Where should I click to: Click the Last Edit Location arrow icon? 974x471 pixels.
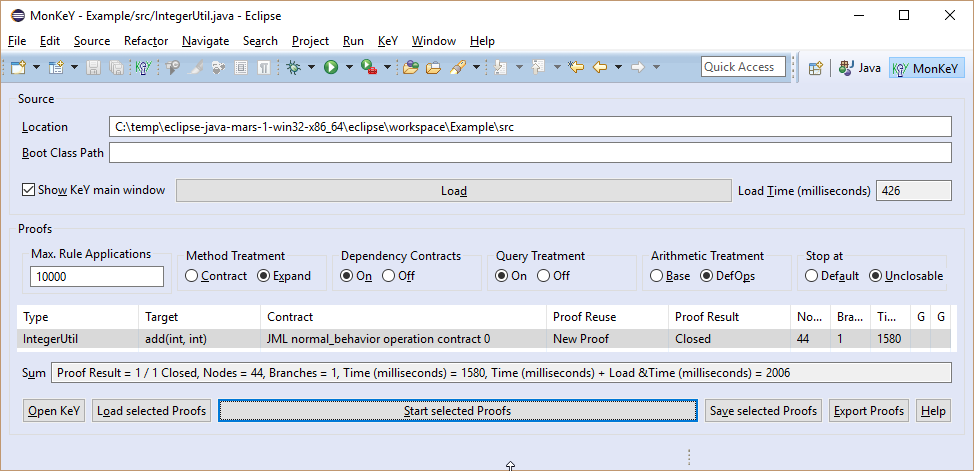[576, 67]
